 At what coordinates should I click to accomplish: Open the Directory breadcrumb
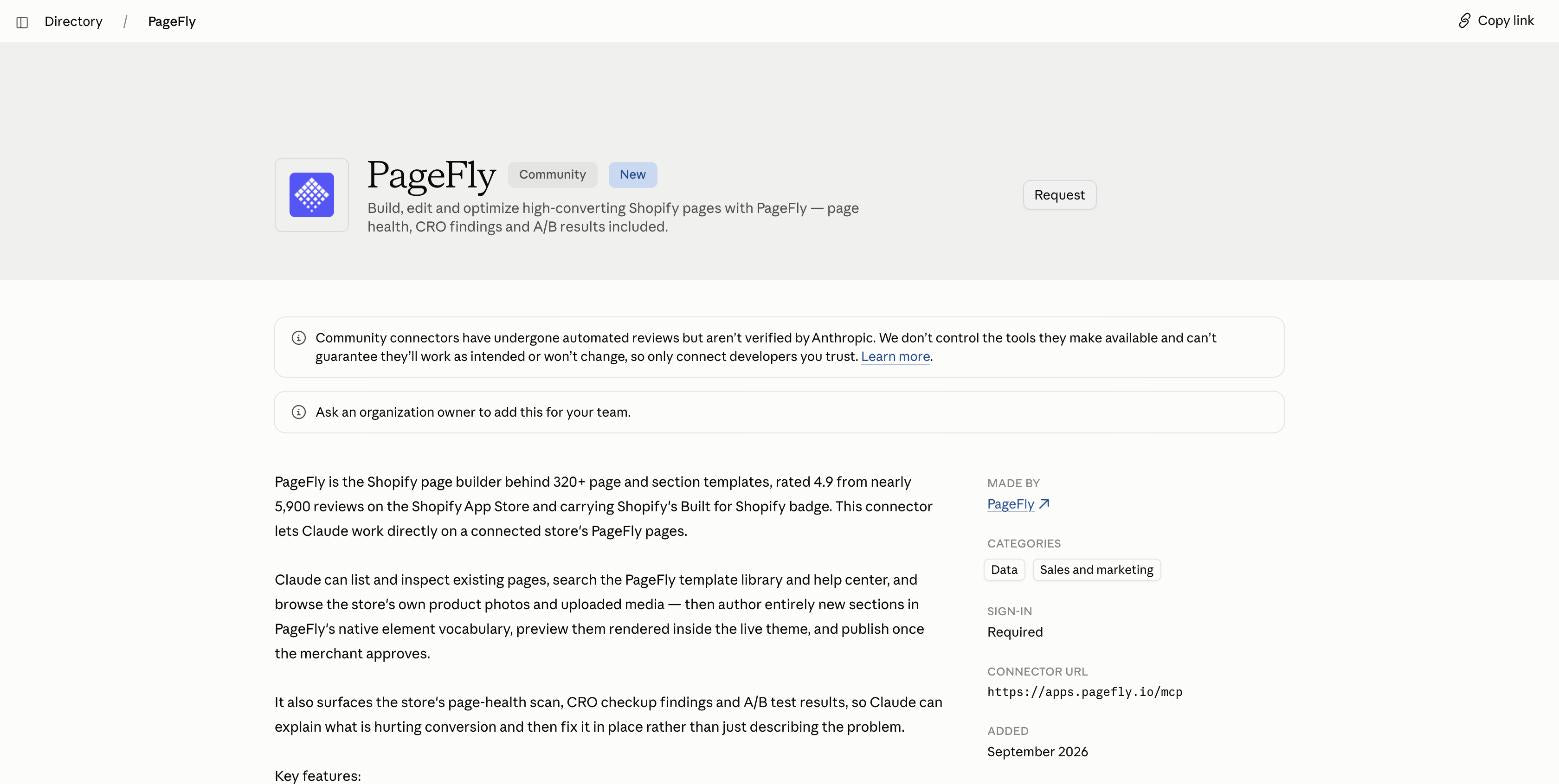[73, 21]
